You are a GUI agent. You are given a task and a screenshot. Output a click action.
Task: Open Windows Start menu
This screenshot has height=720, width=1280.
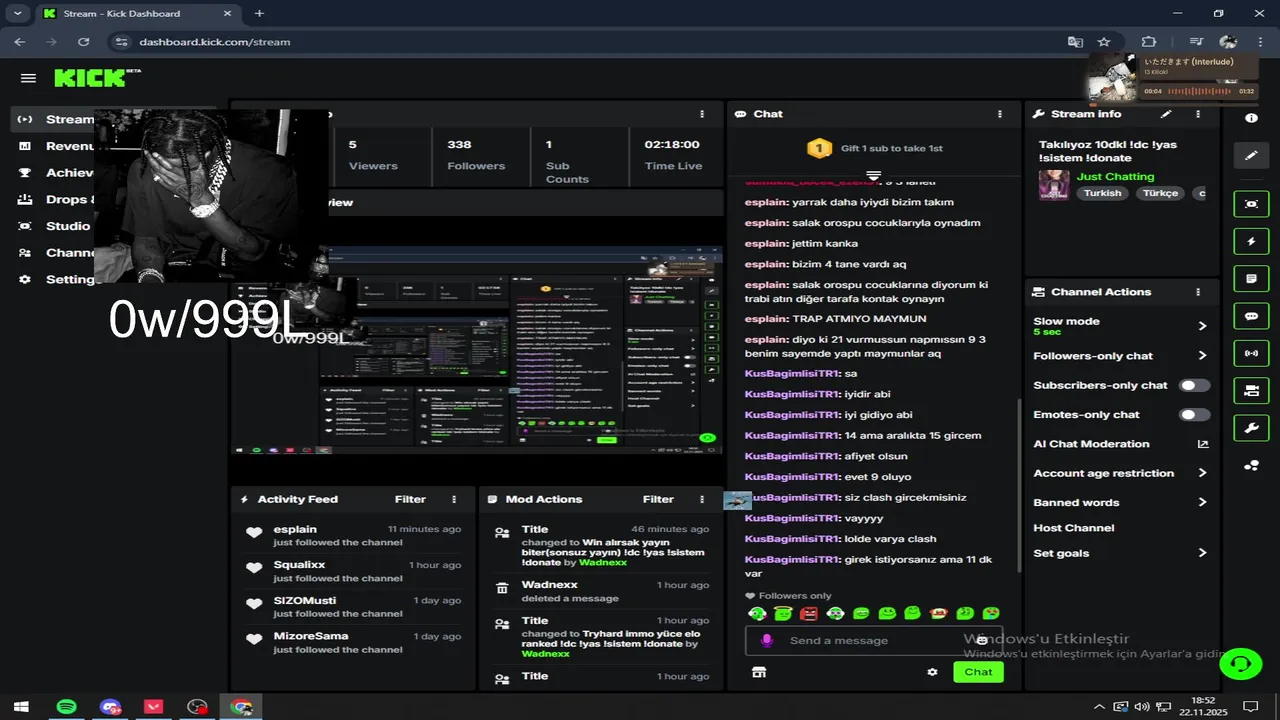click(21, 706)
